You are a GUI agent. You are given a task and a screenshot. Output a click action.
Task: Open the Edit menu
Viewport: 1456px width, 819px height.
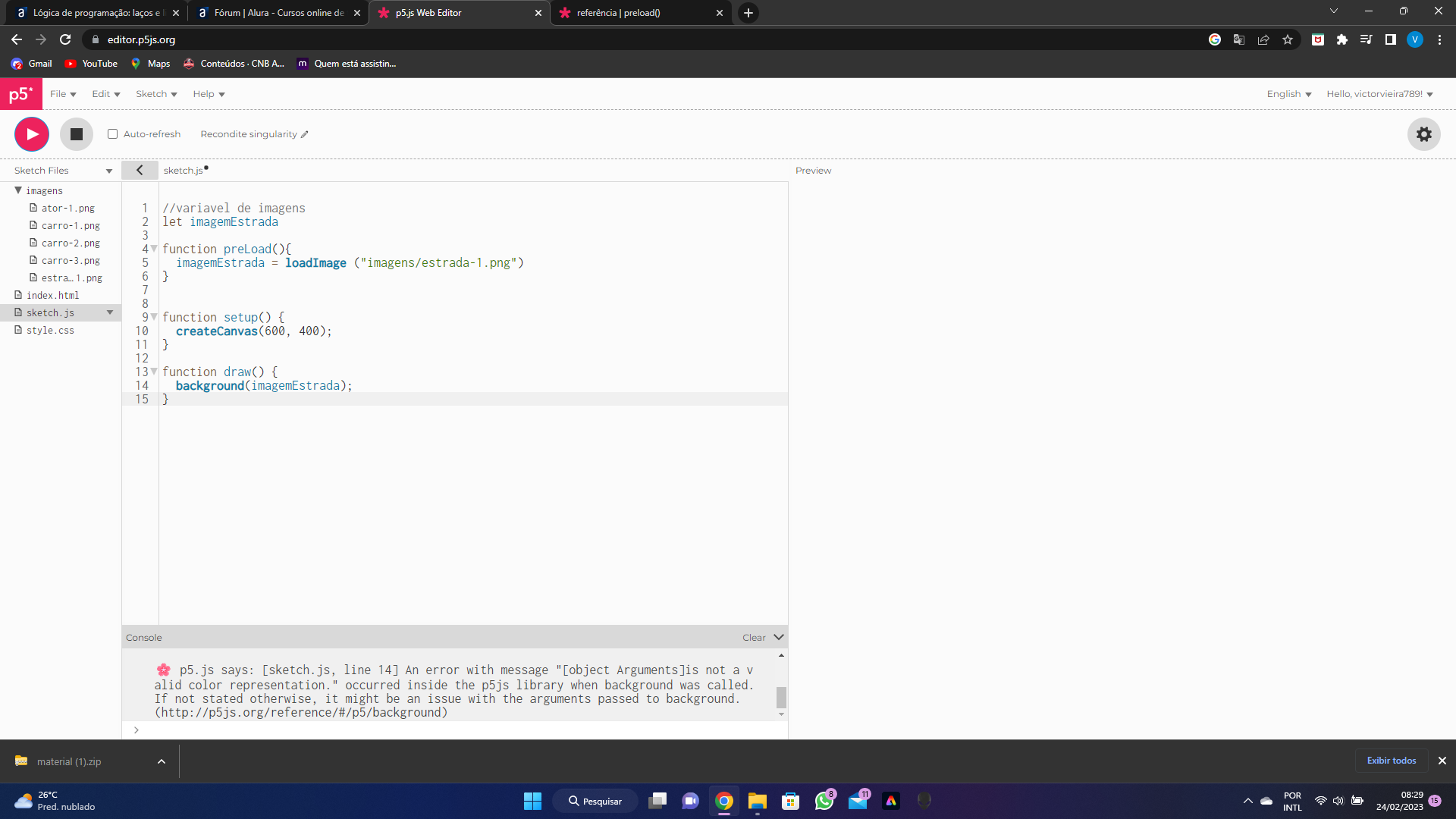(x=106, y=94)
